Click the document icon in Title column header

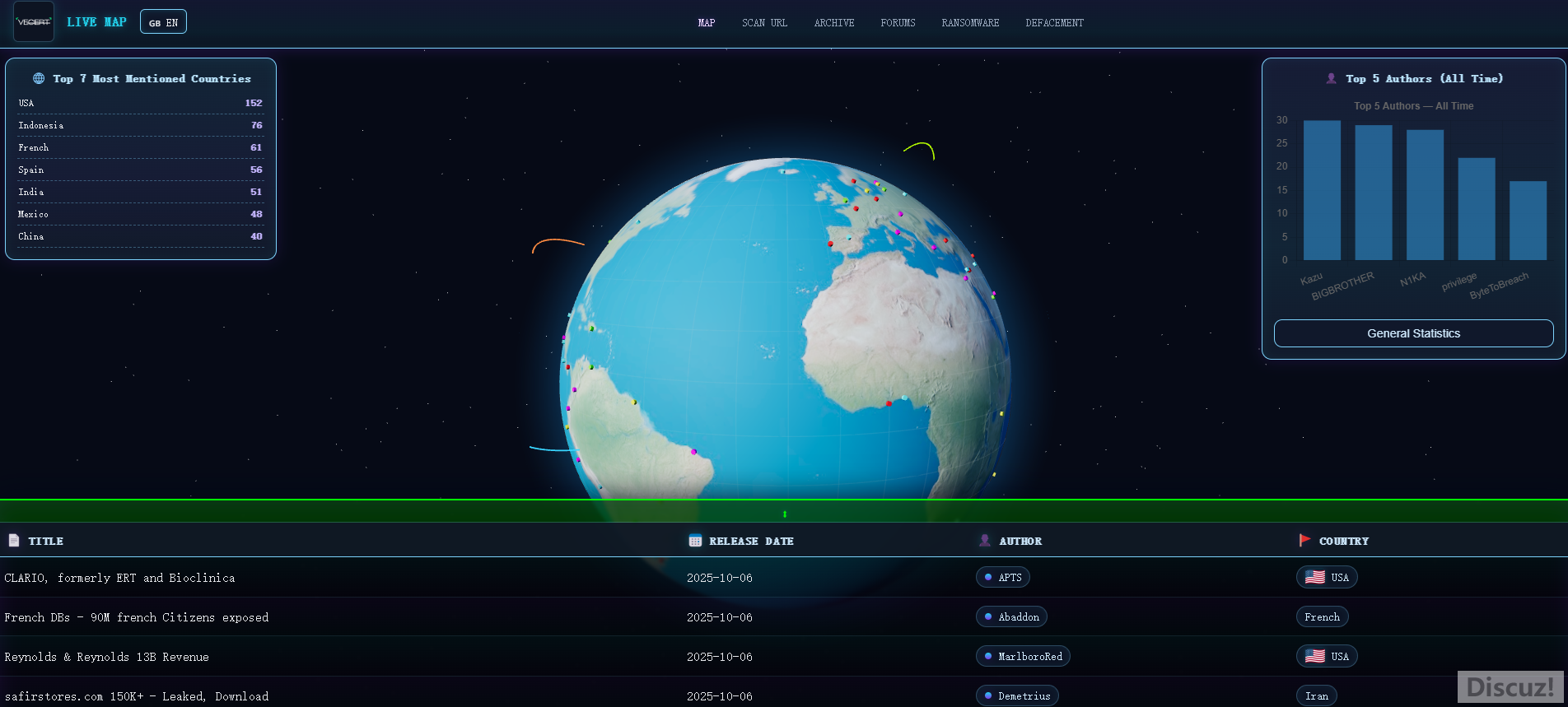14,541
